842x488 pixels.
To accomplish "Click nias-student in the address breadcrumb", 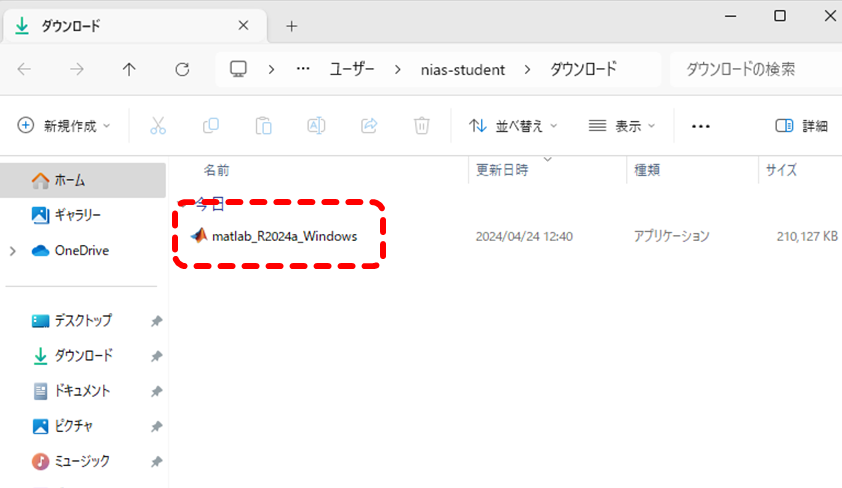I will click(x=463, y=70).
